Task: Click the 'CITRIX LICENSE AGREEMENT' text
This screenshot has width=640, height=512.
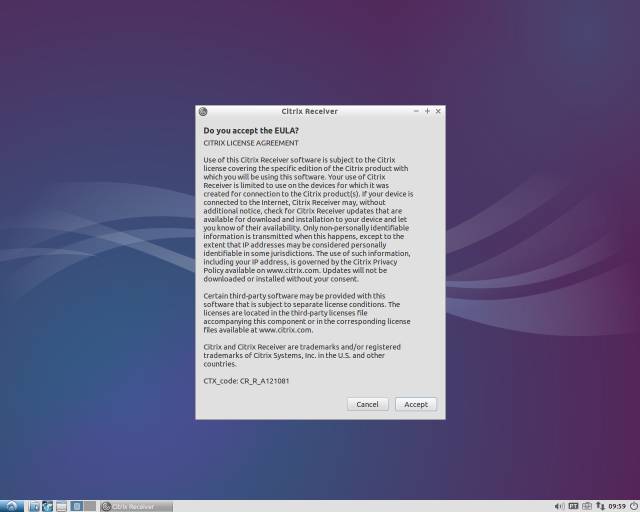Action: point(251,143)
